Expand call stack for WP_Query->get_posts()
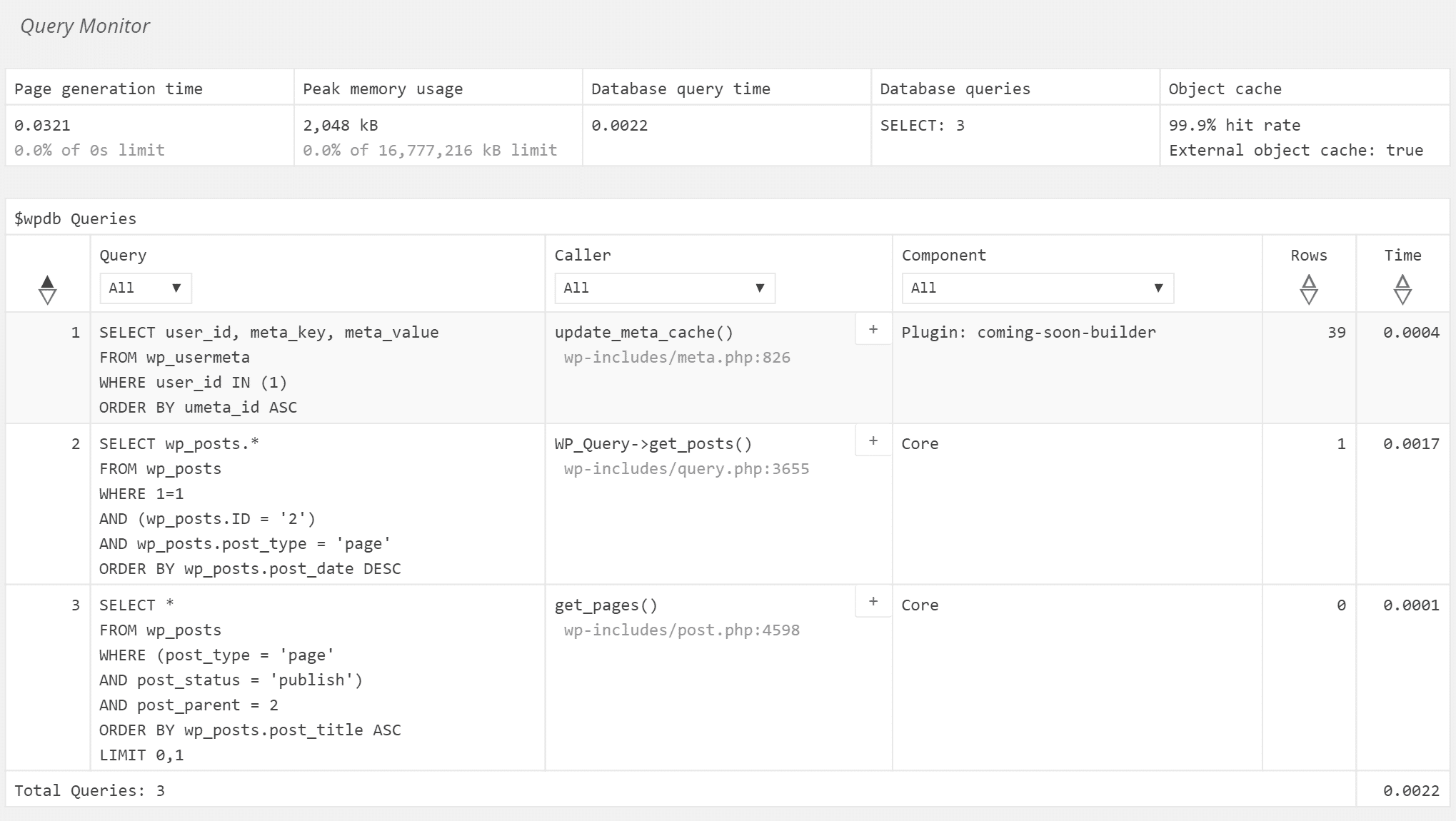This screenshot has width=1456, height=821. tap(873, 442)
